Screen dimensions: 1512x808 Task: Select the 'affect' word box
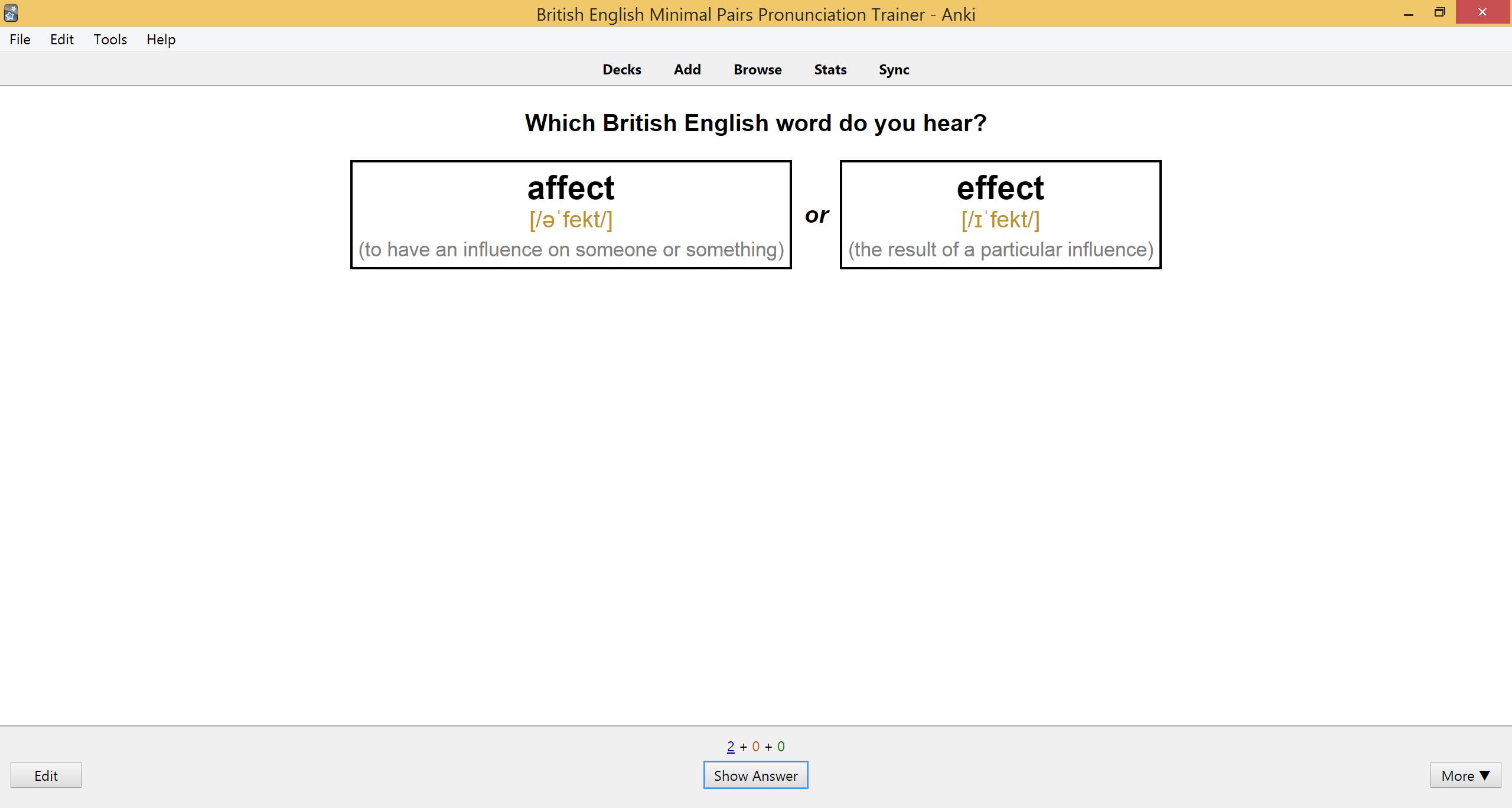(571, 214)
